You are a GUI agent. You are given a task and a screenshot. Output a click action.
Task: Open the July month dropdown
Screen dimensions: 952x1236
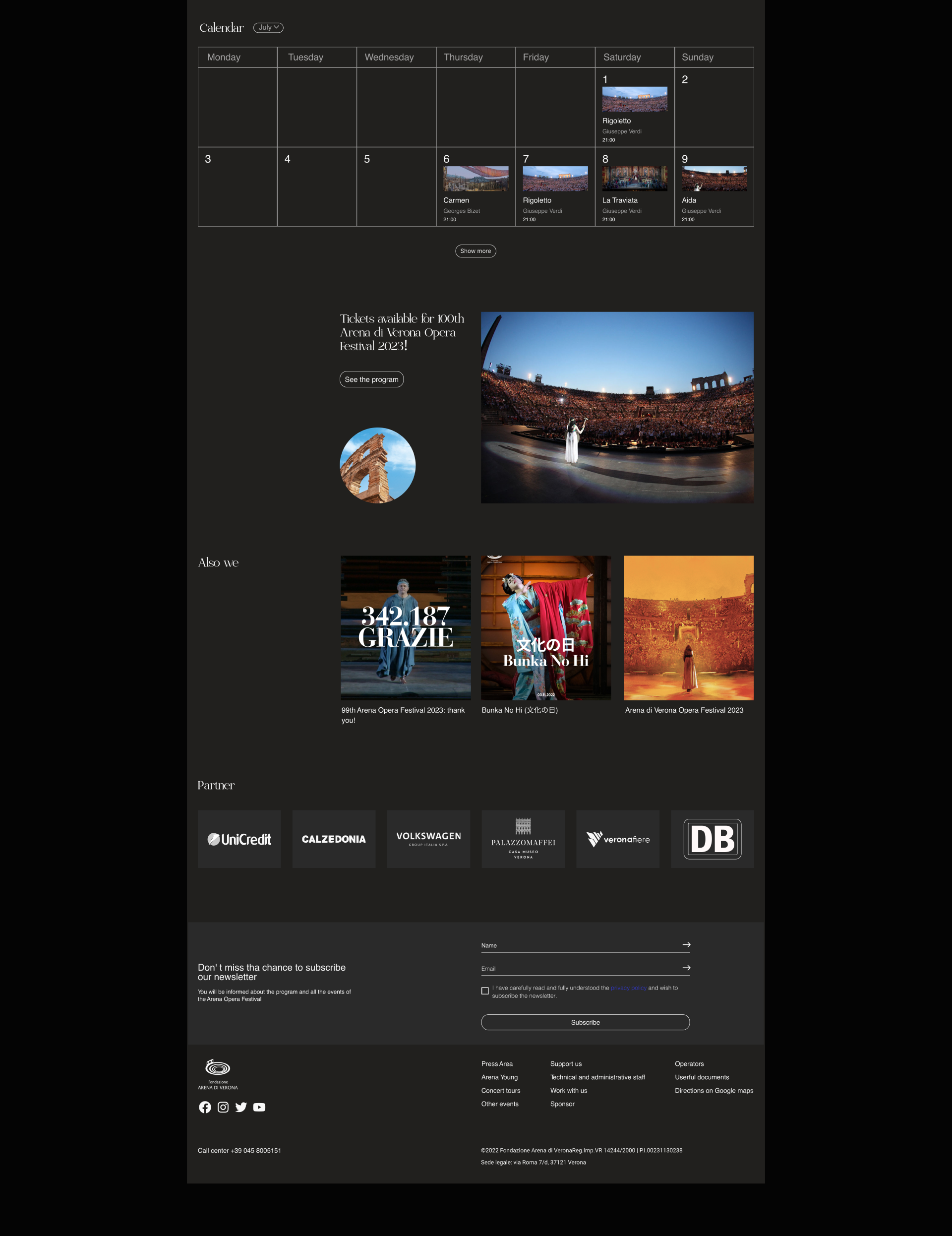click(268, 28)
